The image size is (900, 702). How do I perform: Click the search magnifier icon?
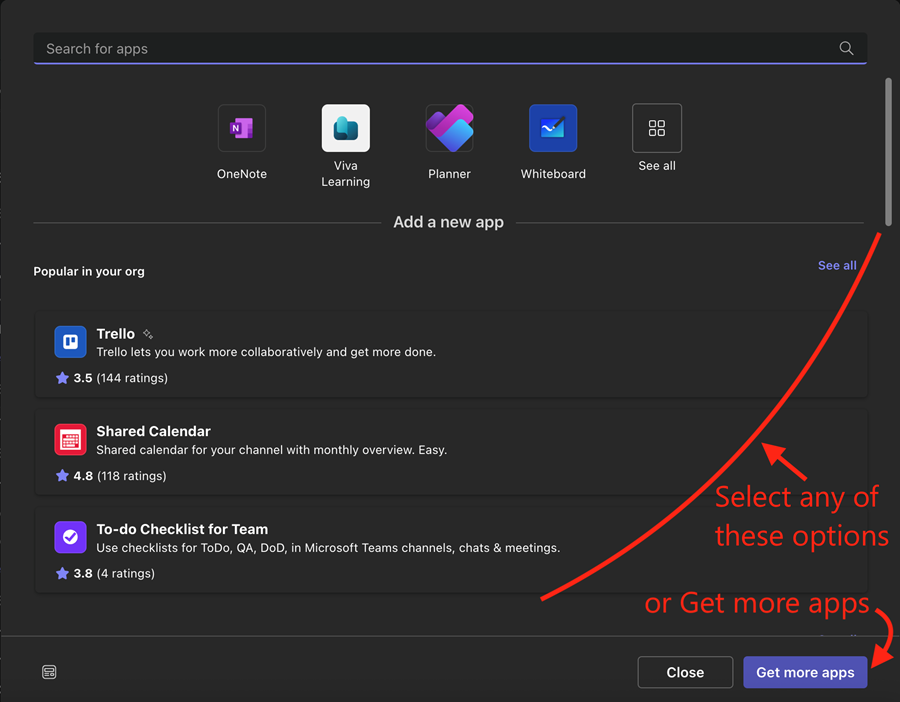(x=846, y=48)
